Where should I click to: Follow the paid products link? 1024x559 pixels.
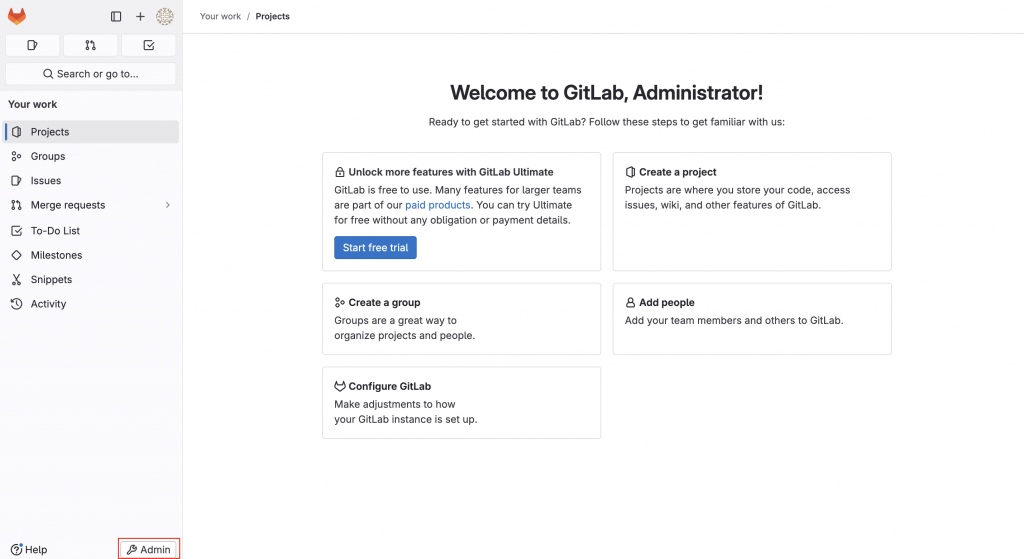pos(438,205)
